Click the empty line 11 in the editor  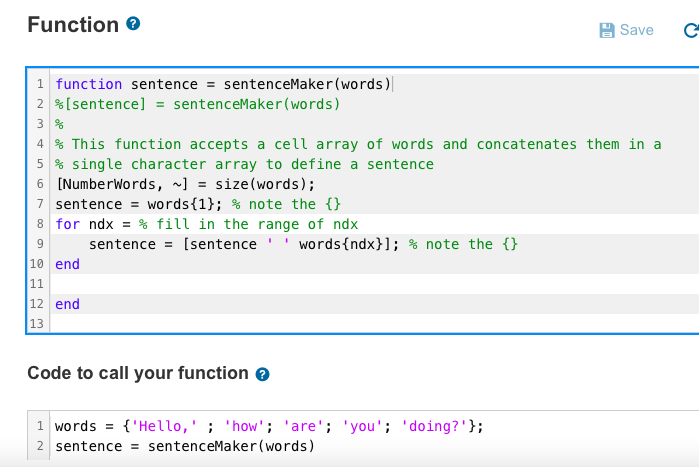pos(374,284)
